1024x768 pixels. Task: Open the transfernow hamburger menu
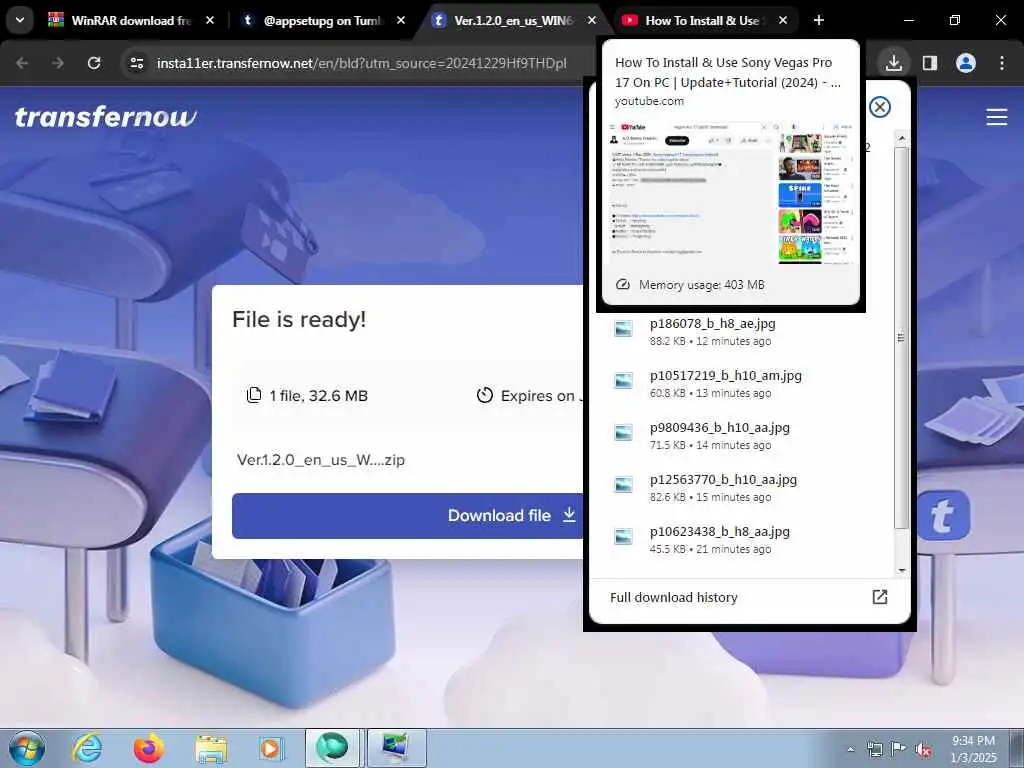click(x=997, y=117)
